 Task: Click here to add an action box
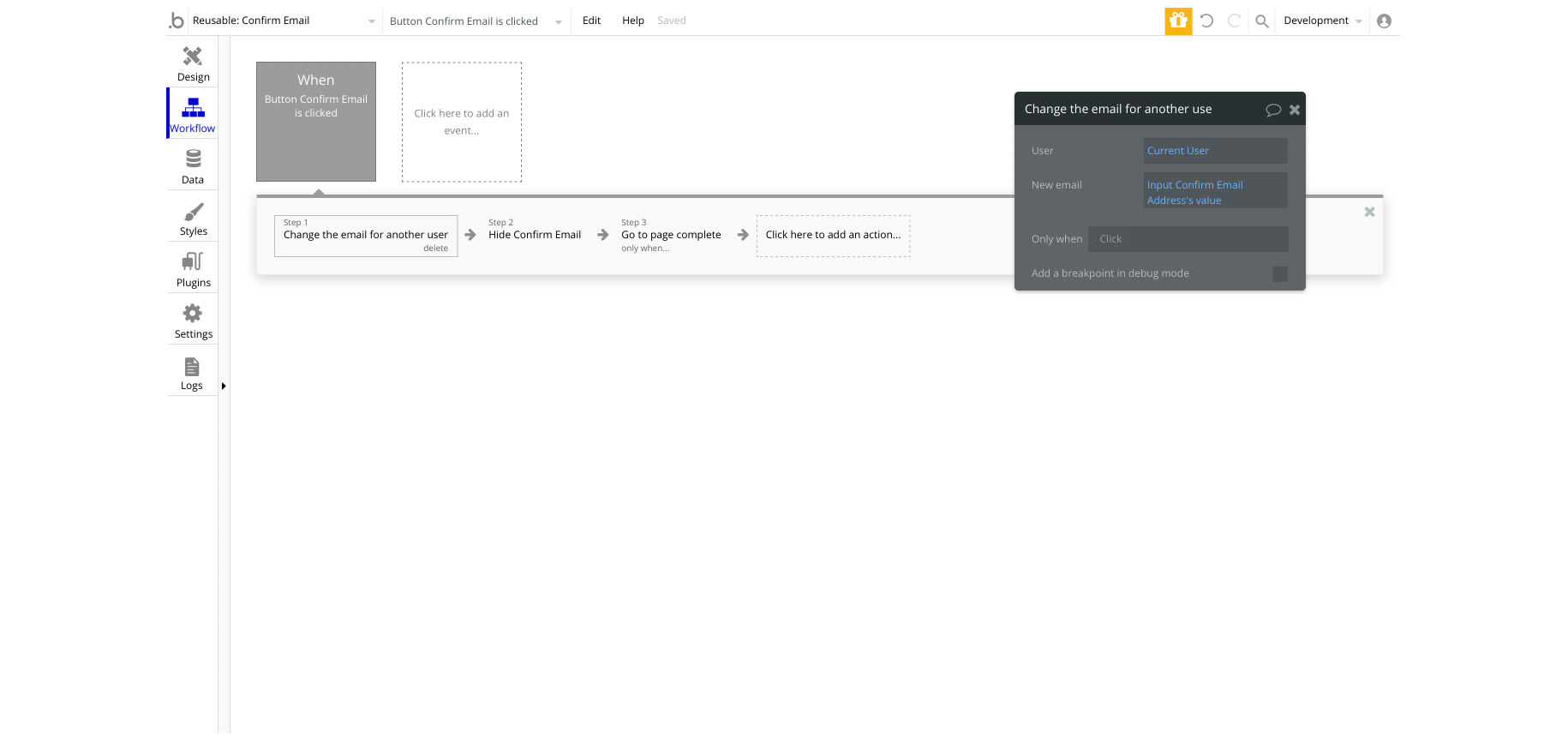[833, 236]
